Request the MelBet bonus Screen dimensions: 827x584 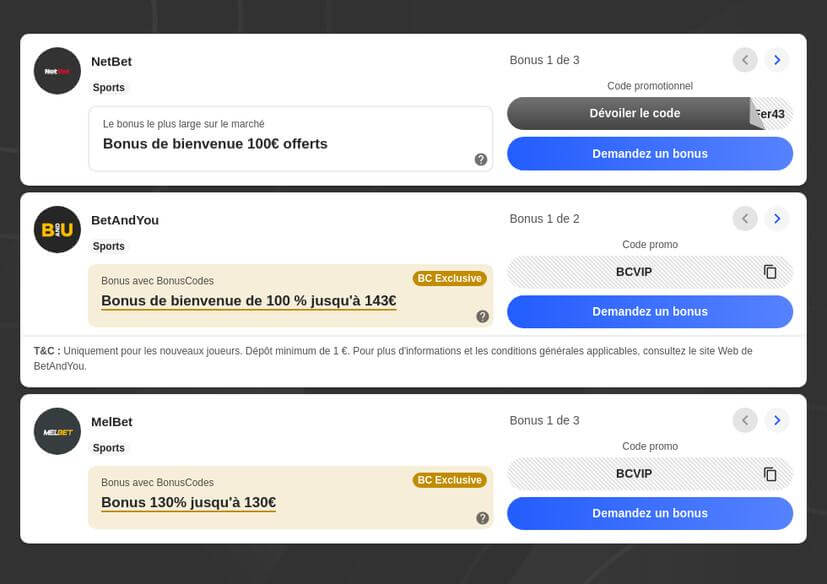click(649, 513)
